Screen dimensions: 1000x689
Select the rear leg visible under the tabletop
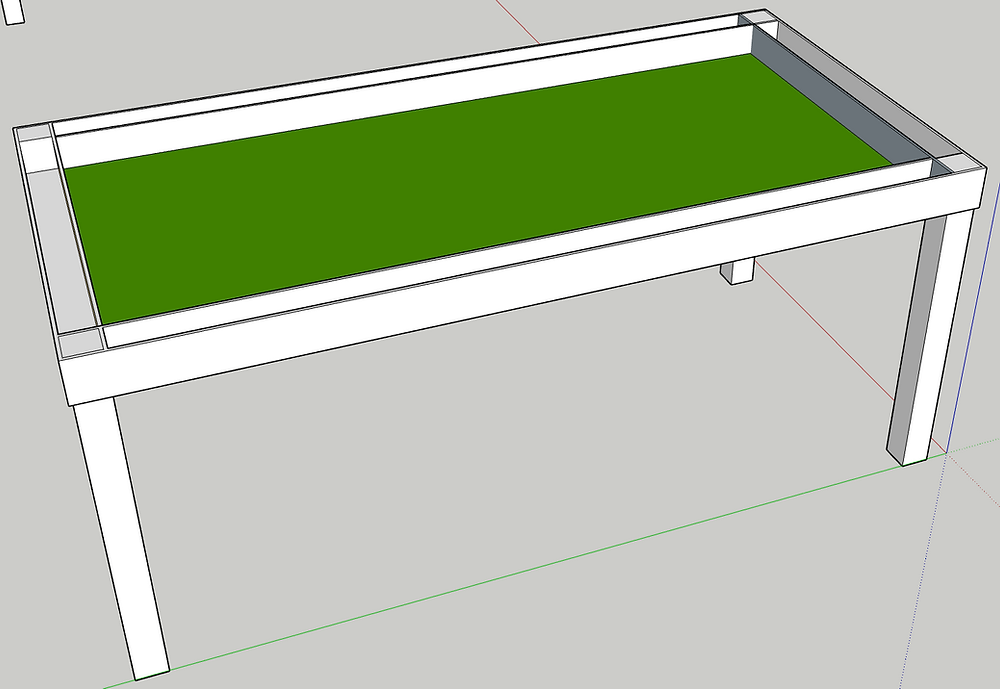click(735, 275)
